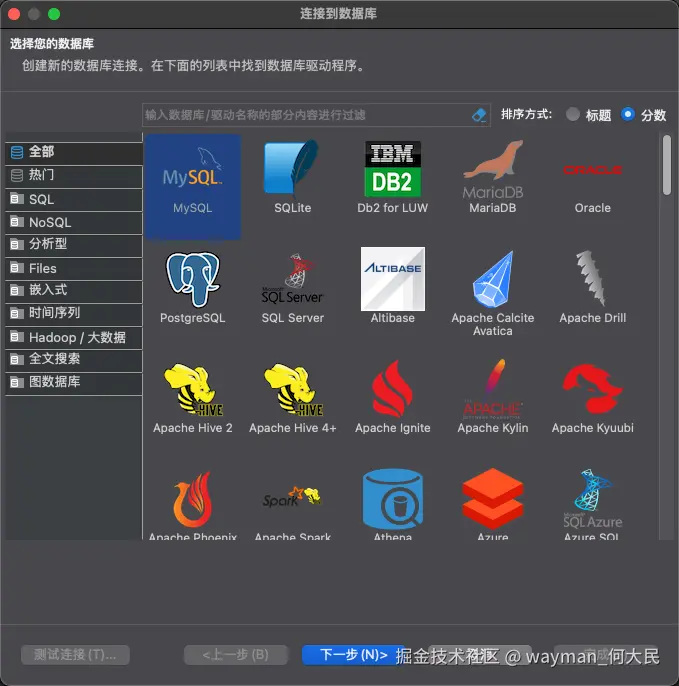Select the 全文搜索 category
679x686 pixels.
(74, 359)
